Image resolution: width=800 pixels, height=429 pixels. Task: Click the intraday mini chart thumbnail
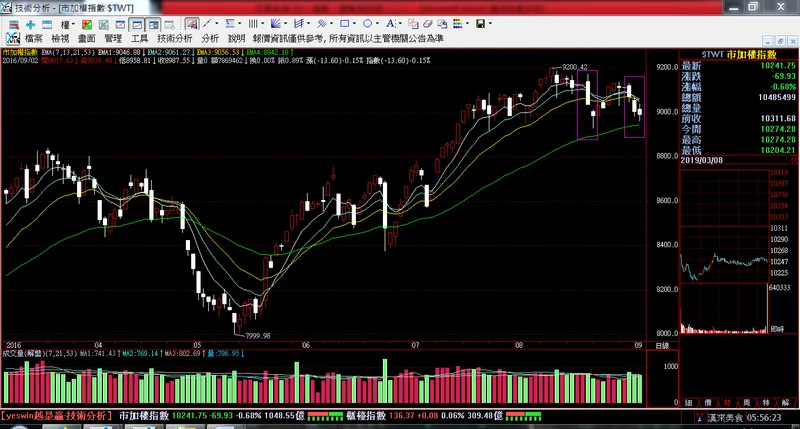pyautogui.click(x=724, y=251)
